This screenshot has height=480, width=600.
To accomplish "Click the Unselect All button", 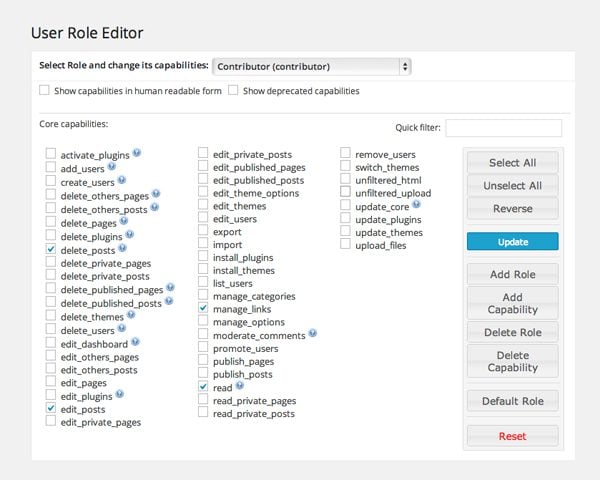I will click(512, 186).
